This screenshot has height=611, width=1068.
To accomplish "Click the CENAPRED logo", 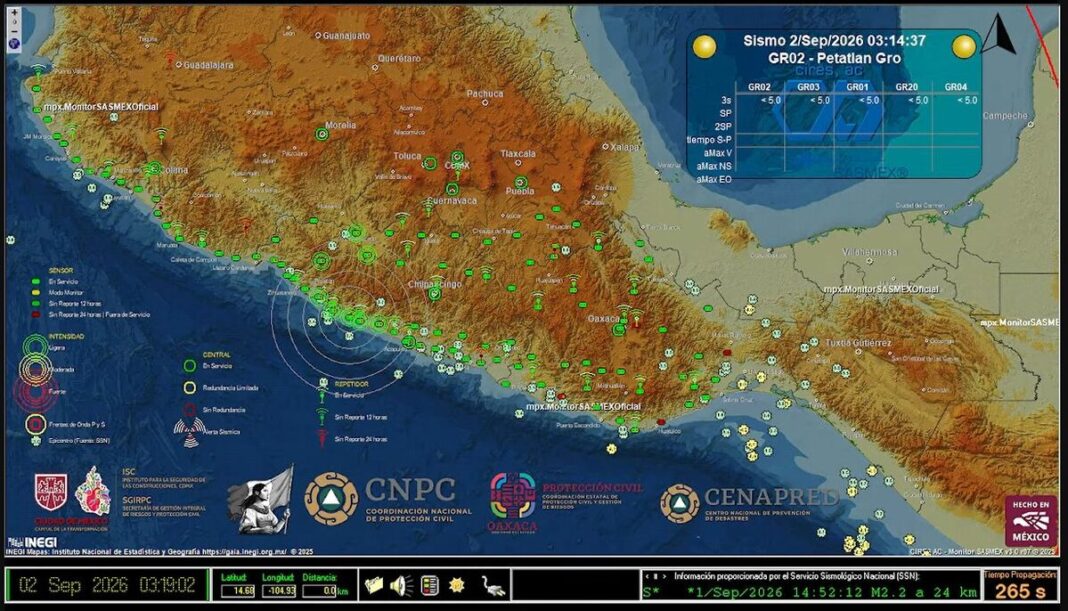I will (x=749, y=504).
